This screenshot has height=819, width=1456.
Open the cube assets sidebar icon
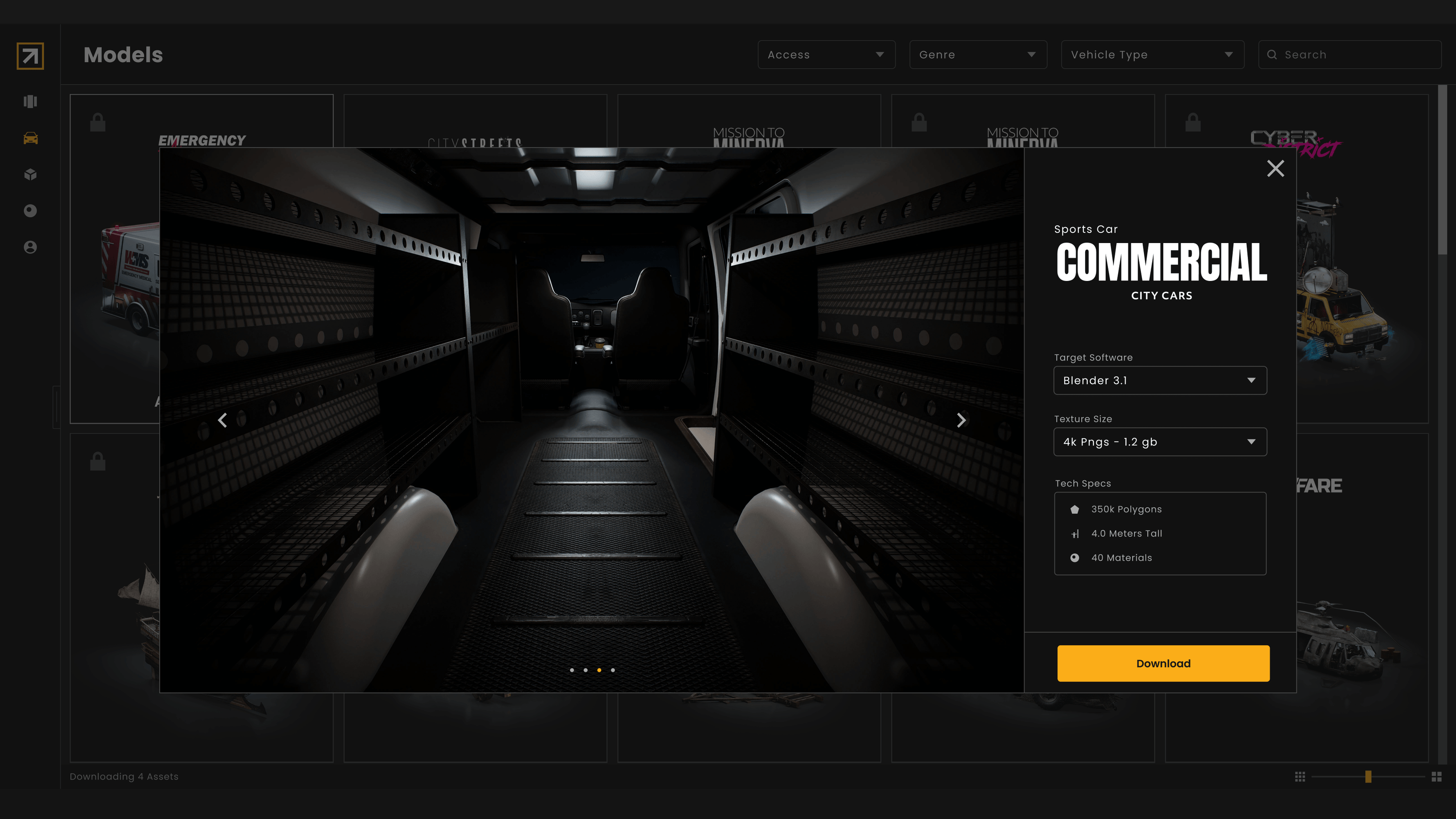tap(31, 175)
